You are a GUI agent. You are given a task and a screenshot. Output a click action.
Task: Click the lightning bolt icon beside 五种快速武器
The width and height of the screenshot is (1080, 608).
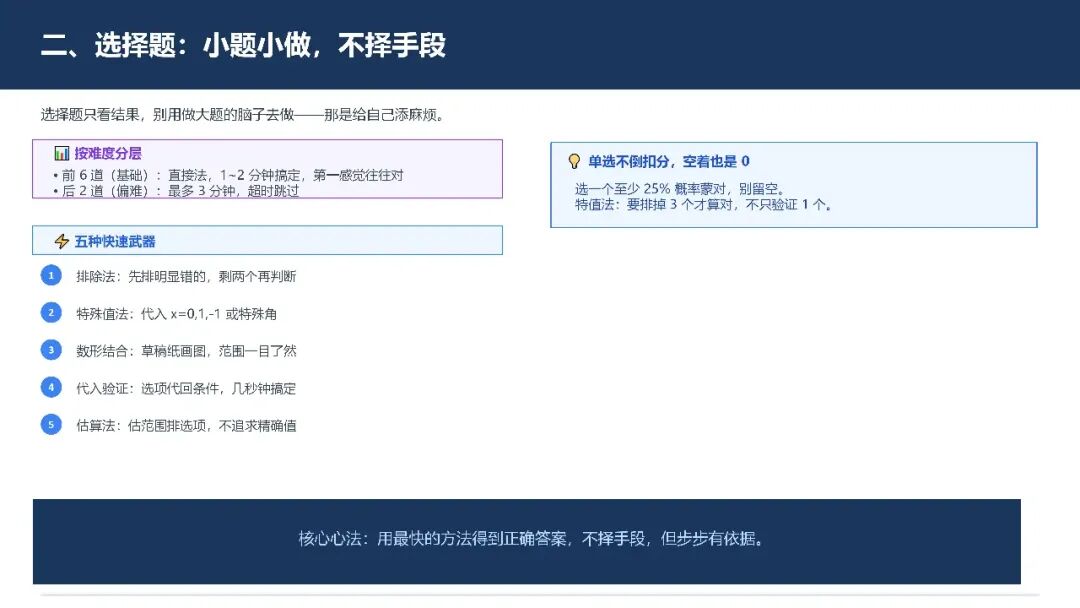(62, 241)
